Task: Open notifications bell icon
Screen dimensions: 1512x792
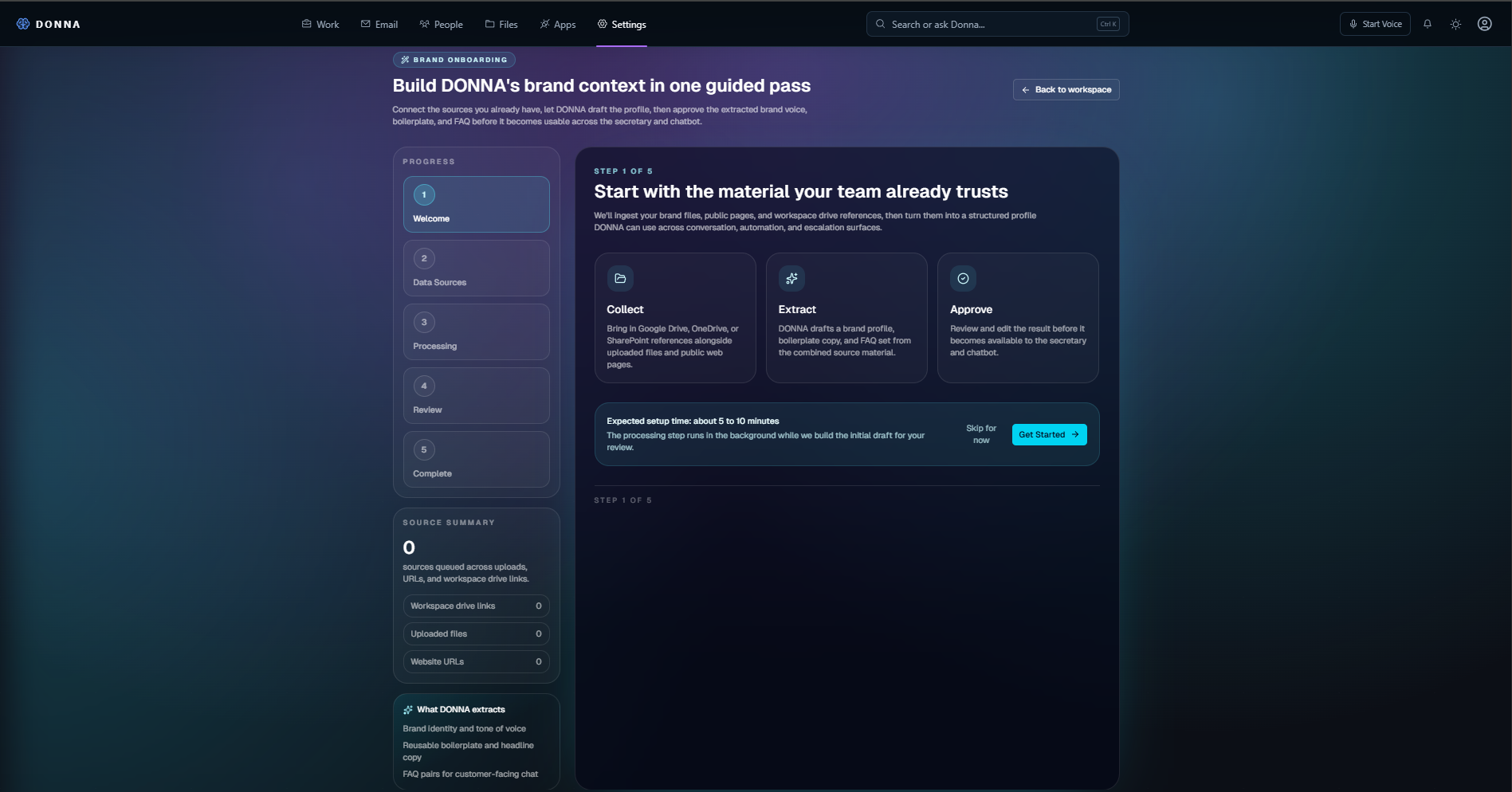Action: click(x=1428, y=24)
